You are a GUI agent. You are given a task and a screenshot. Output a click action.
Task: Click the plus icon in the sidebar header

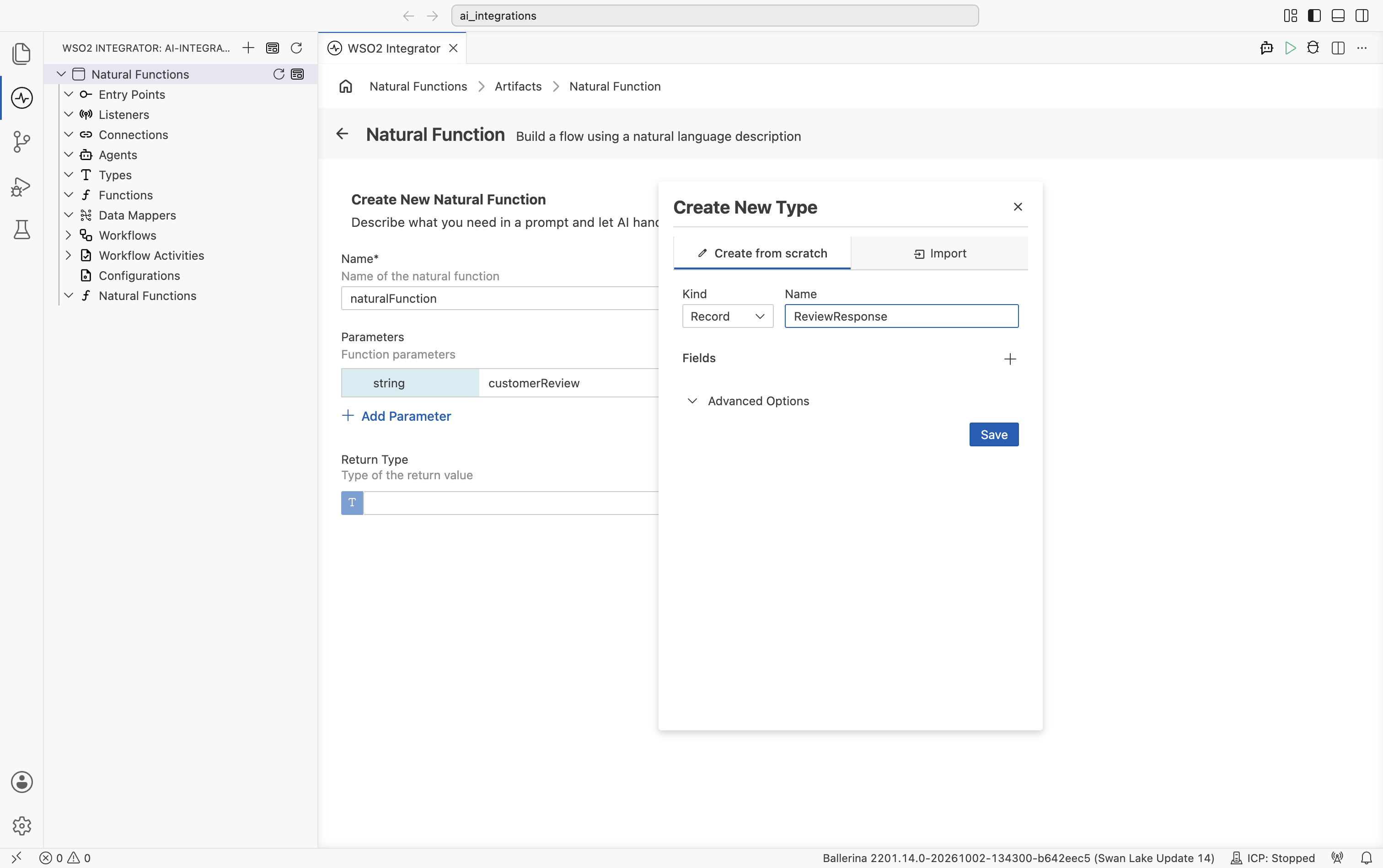[x=248, y=48]
